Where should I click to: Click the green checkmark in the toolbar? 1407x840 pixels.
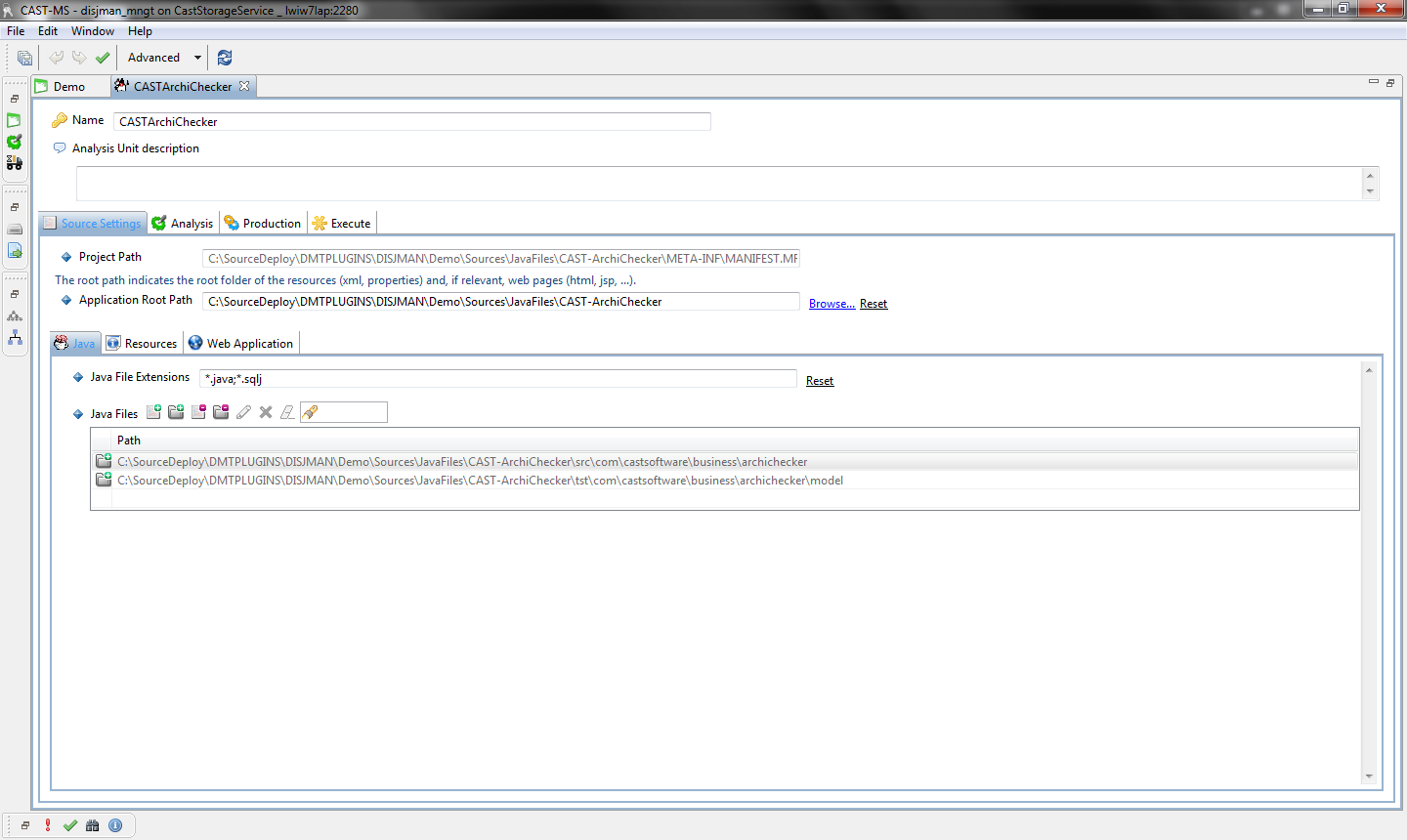pyautogui.click(x=103, y=58)
